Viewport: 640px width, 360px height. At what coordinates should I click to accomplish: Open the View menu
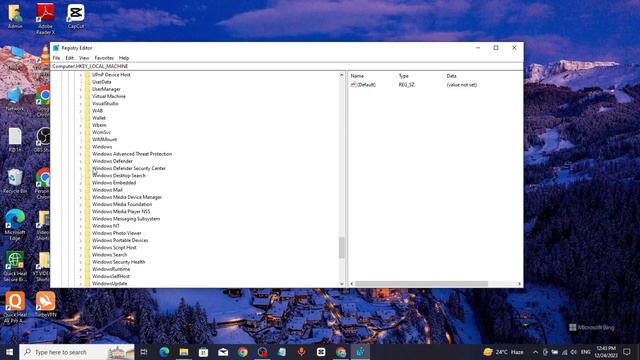(x=84, y=58)
